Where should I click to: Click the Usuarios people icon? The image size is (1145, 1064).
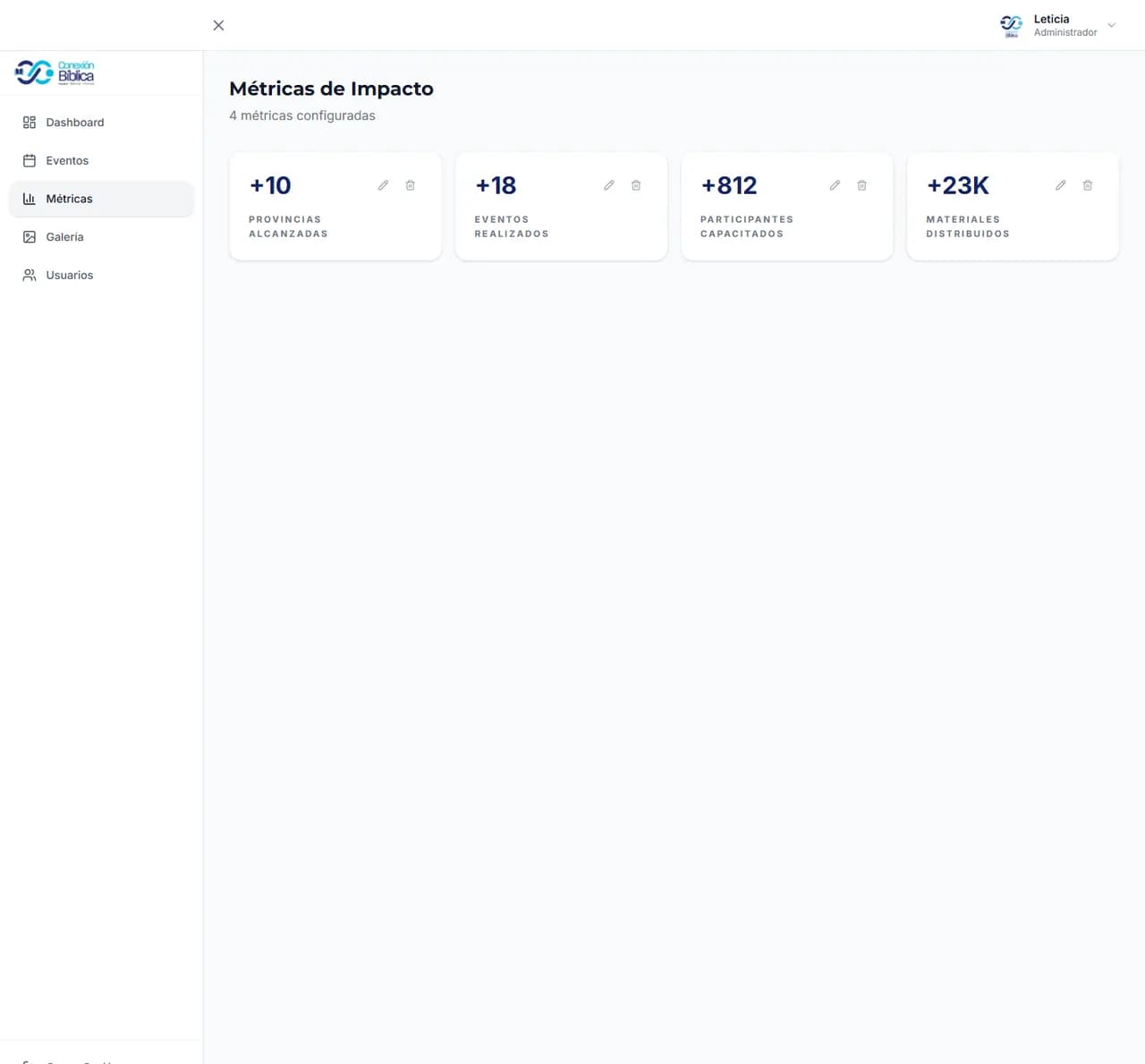tap(30, 276)
